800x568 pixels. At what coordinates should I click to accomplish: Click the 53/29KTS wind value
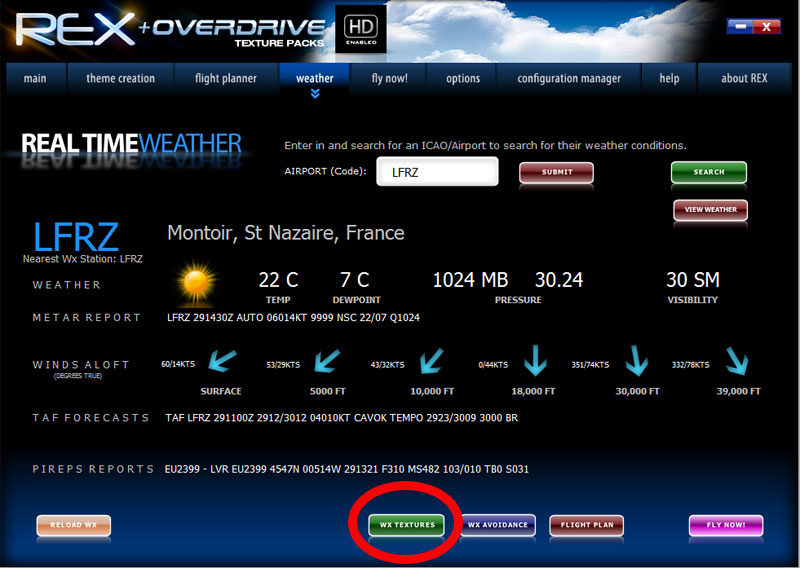pos(283,365)
